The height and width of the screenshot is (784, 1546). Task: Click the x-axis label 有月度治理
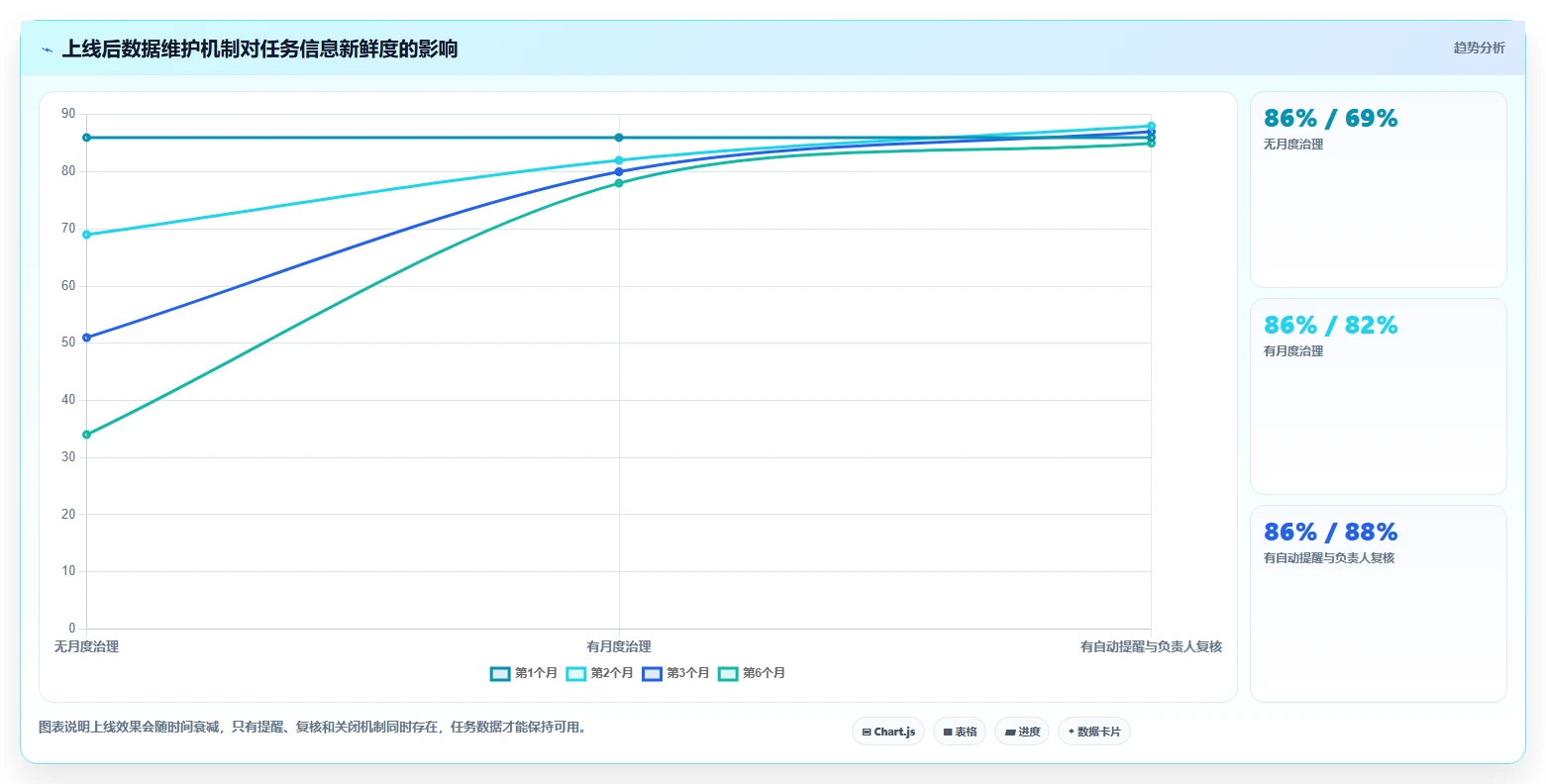pos(619,646)
